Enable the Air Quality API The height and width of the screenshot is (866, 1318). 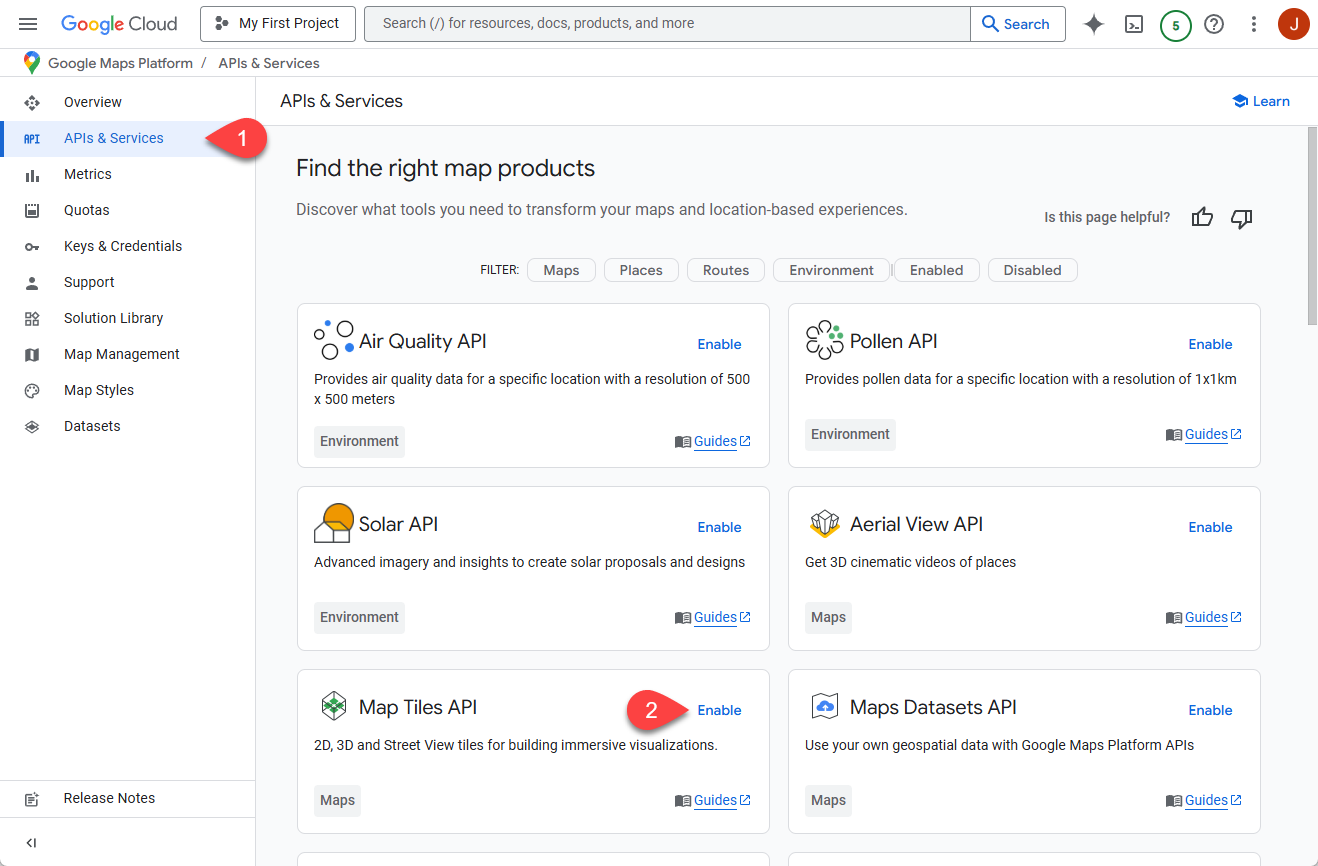pyautogui.click(x=719, y=344)
